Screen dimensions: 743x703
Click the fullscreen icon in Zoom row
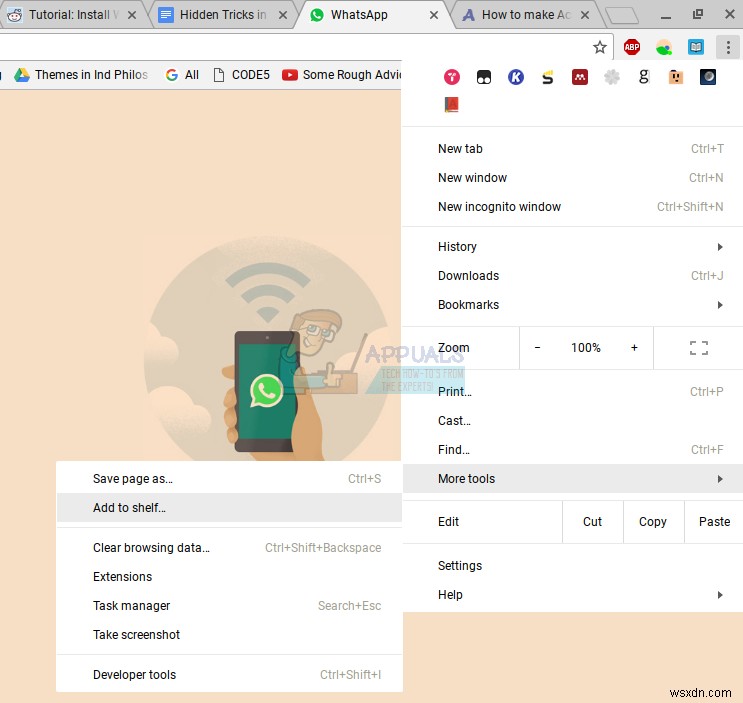pos(698,348)
